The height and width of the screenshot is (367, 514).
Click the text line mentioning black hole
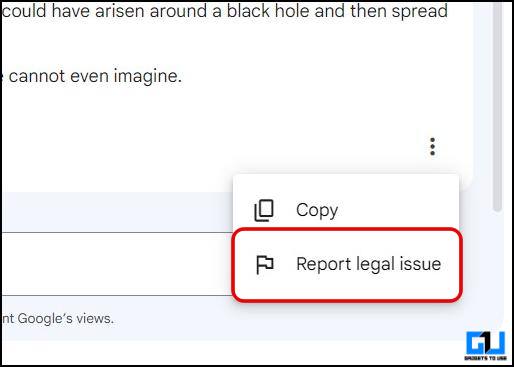tap(225, 11)
